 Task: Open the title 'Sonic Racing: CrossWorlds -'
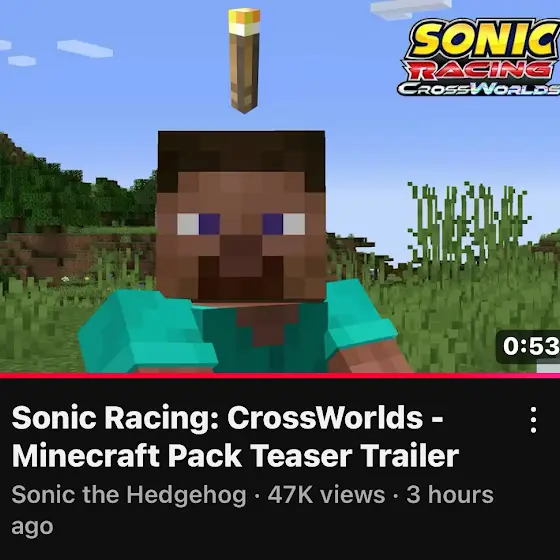tap(228, 418)
